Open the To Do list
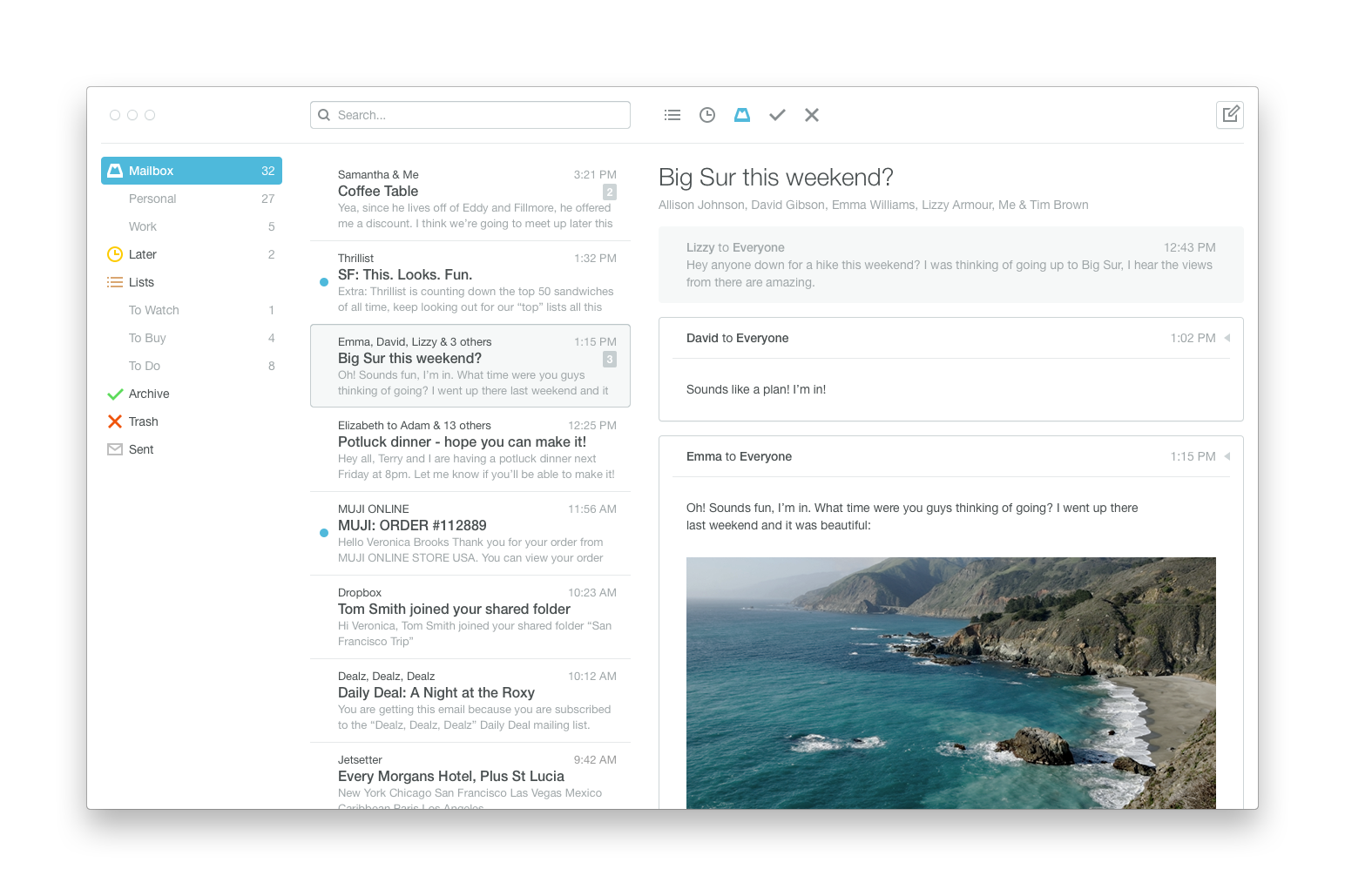 (192, 366)
